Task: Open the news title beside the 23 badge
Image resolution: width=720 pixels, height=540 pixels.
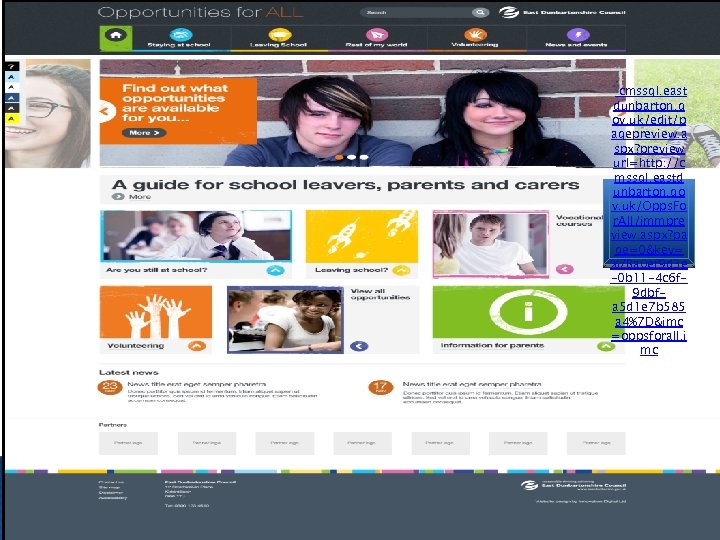Action: (x=197, y=384)
